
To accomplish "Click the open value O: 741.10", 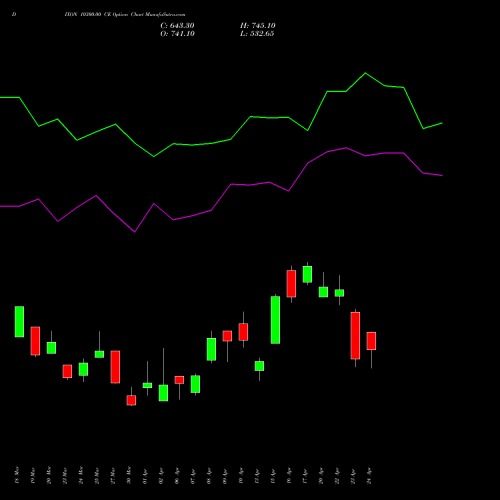I will pyautogui.click(x=177, y=34).
